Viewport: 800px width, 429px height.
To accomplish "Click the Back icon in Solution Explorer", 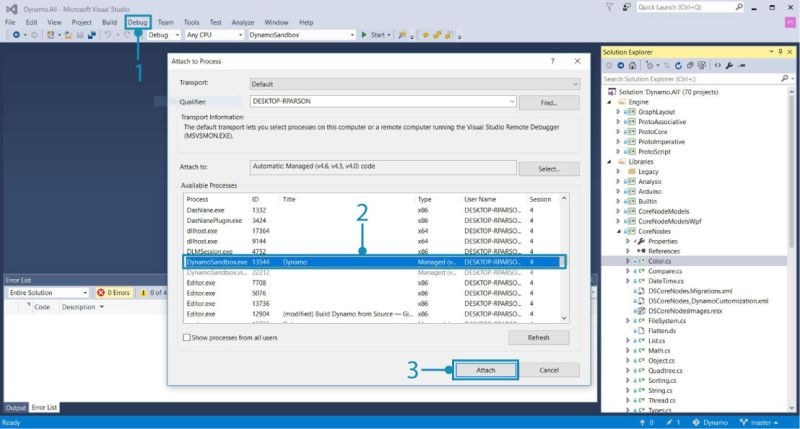I will (609, 65).
